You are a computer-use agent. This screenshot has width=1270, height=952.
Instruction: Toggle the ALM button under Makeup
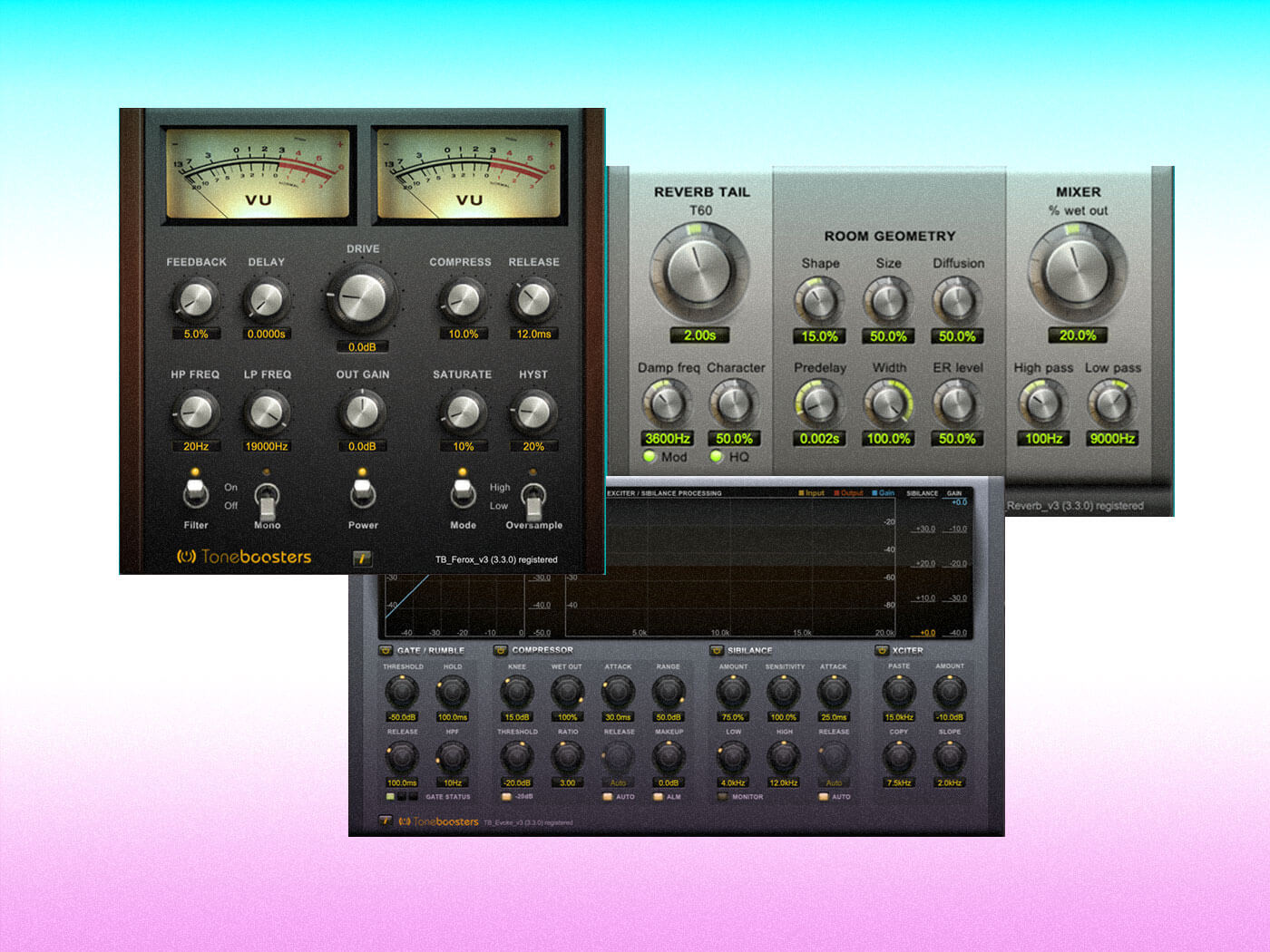(658, 797)
